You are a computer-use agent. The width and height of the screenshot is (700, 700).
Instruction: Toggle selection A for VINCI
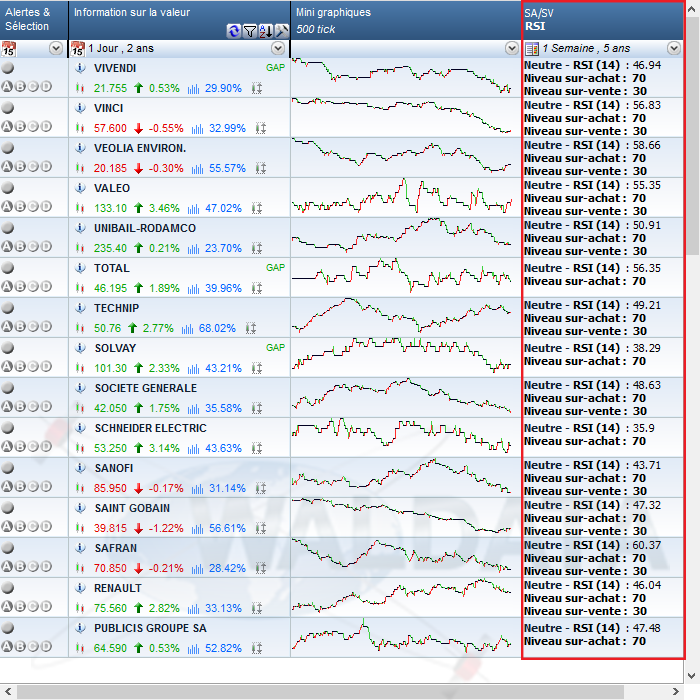click(7, 126)
